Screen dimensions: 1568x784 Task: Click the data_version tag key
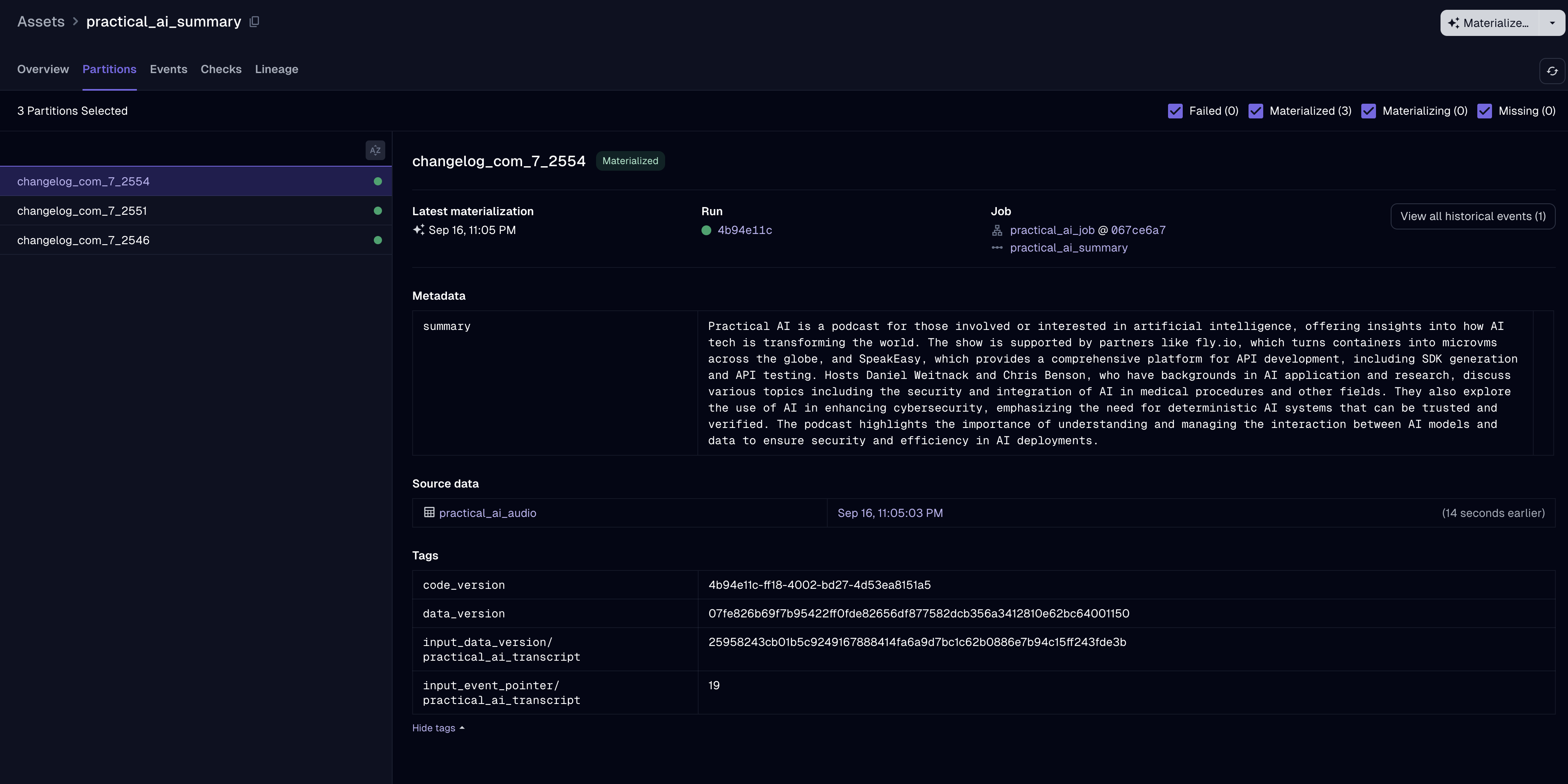[x=464, y=614]
